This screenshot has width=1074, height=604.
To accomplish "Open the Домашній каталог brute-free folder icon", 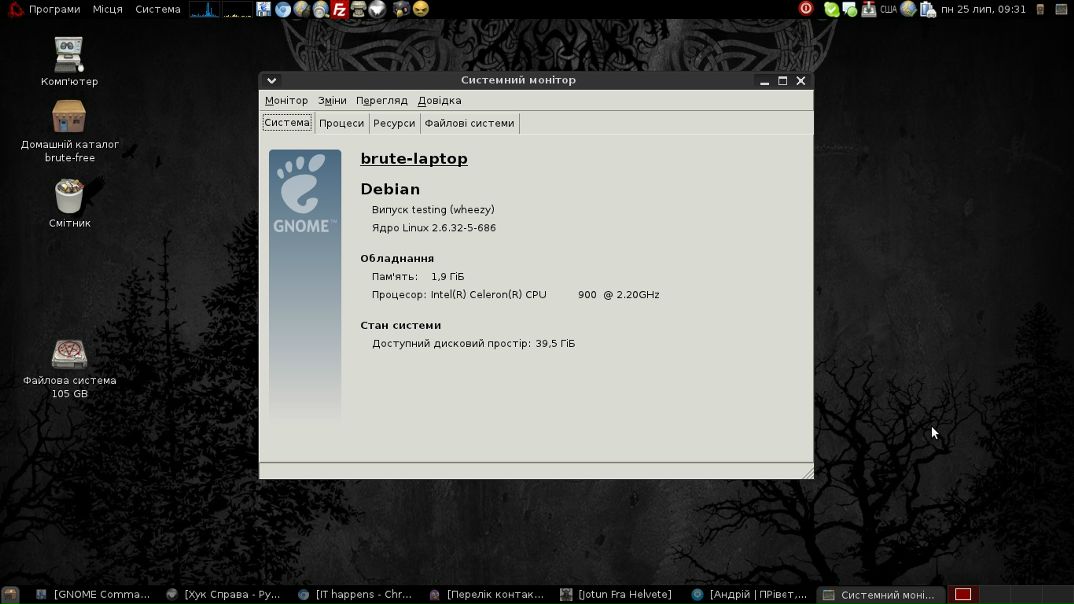I will 69,131.
